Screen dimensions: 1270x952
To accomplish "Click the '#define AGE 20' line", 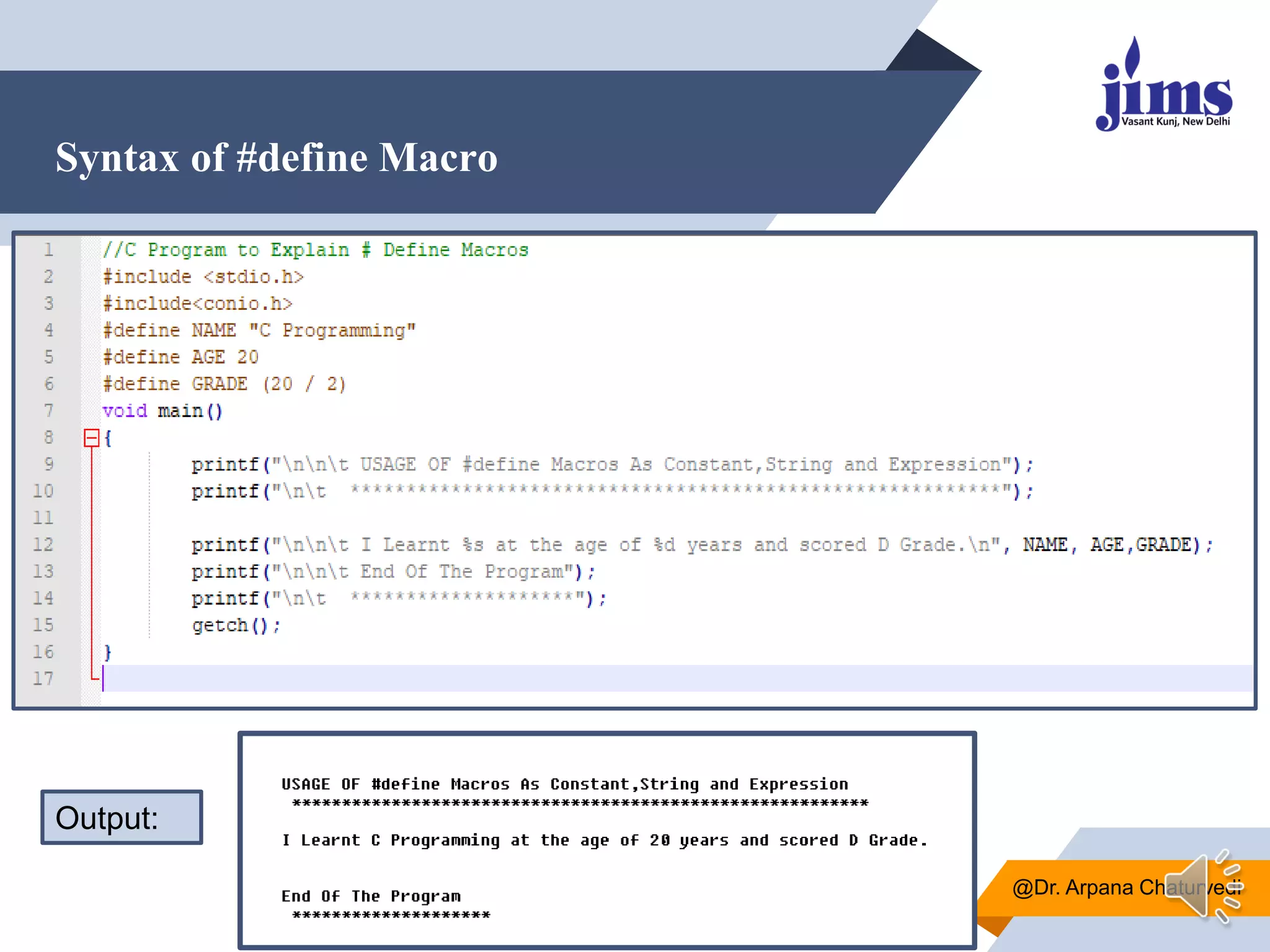I will [180, 357].
